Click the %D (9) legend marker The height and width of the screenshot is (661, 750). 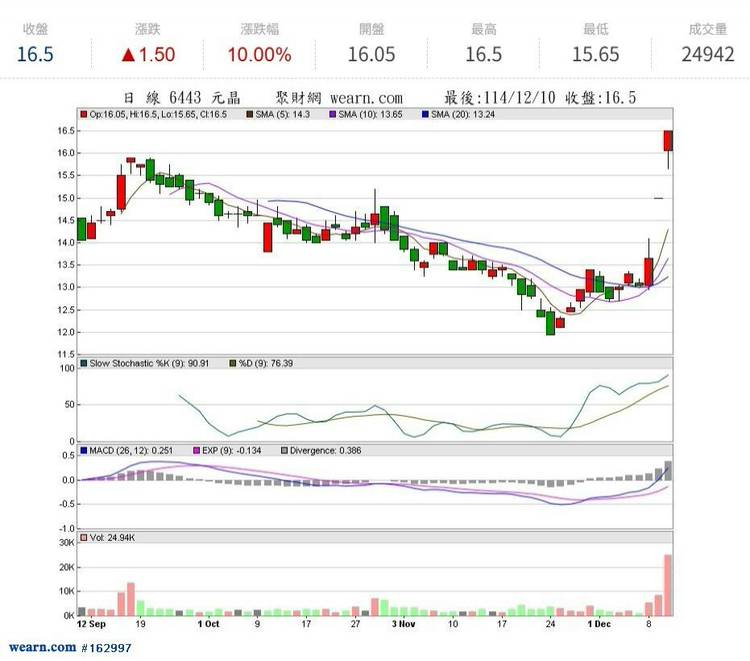(232, 362)
